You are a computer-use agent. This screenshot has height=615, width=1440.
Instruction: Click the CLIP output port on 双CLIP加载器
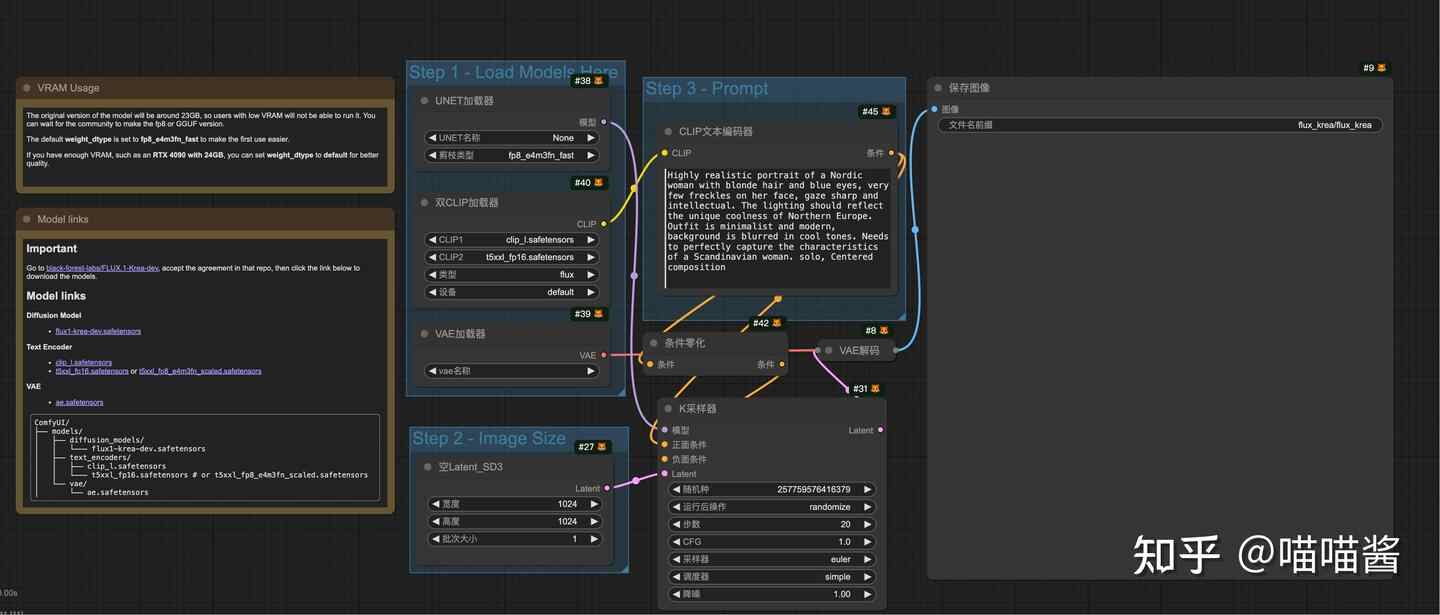coord(604,224)
